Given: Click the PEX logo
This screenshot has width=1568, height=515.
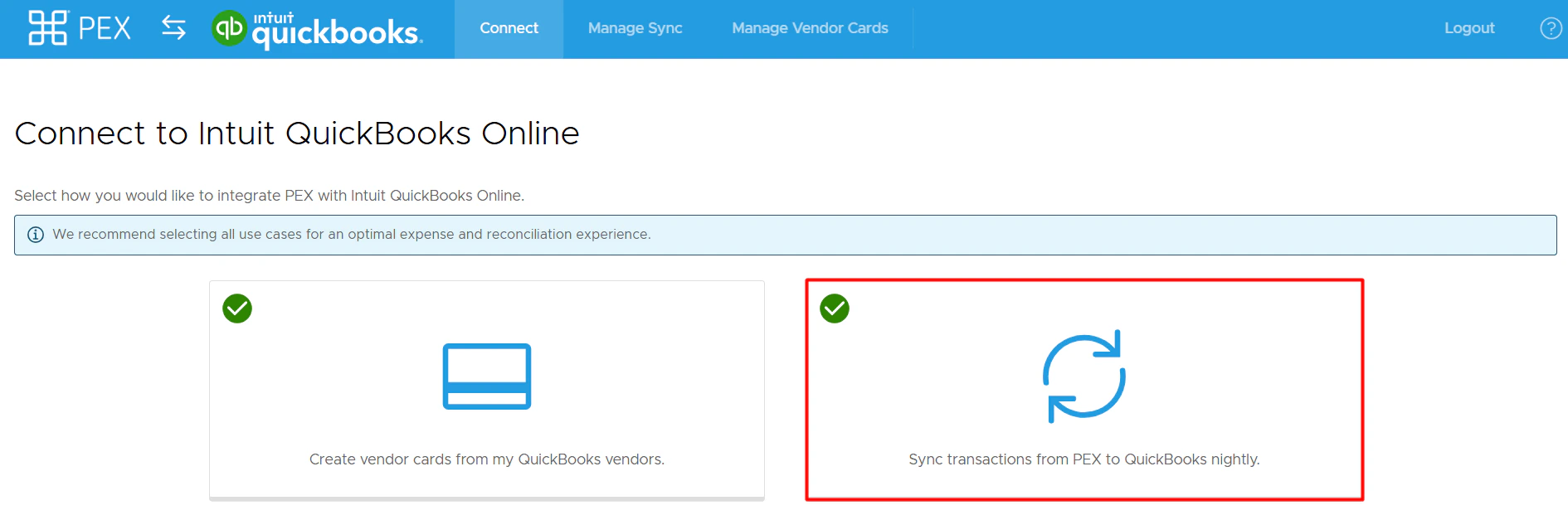Looking at the screenshot, I should pos(80,28).
